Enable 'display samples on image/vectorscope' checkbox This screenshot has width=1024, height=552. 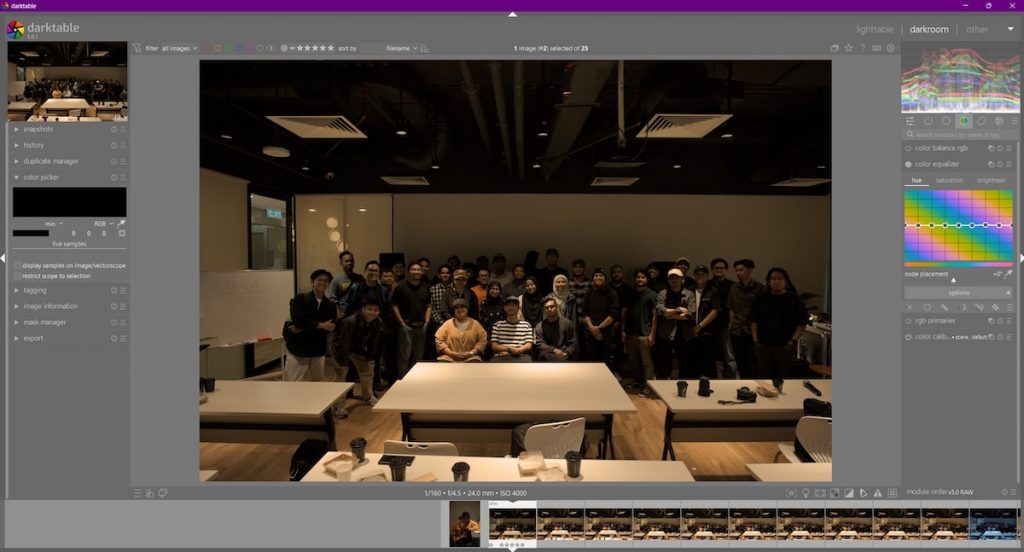pyautogui.click(x=18, y=265)
